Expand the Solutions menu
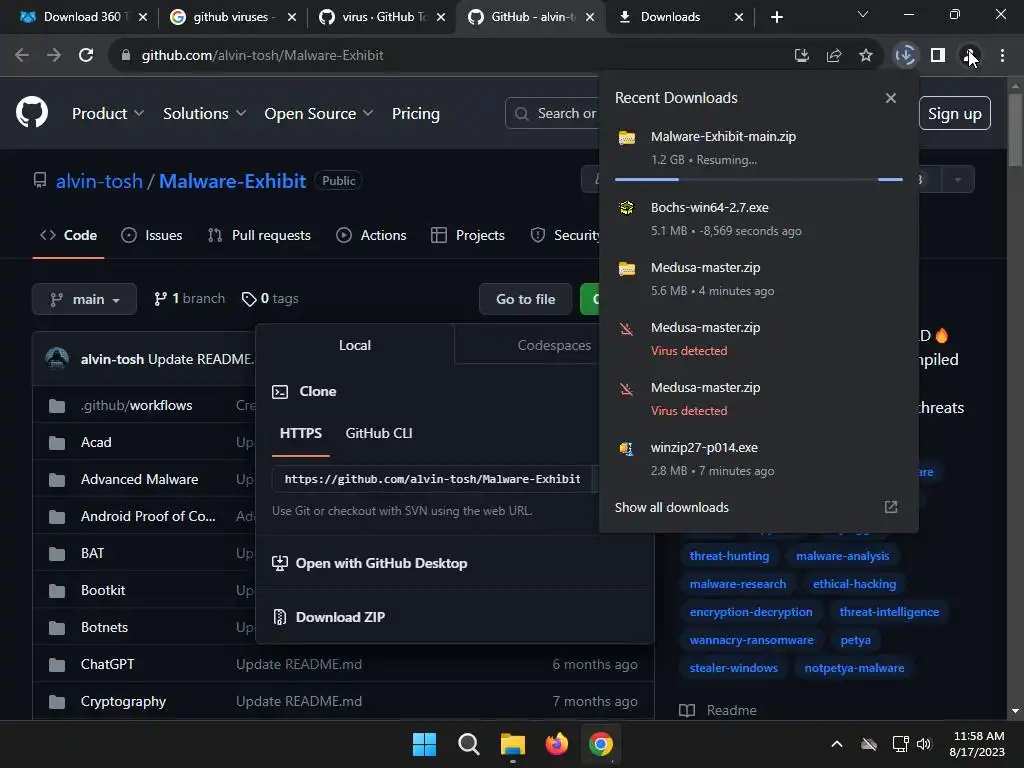The width and height of the screenshot is (1024, 768). click(204, 114)
